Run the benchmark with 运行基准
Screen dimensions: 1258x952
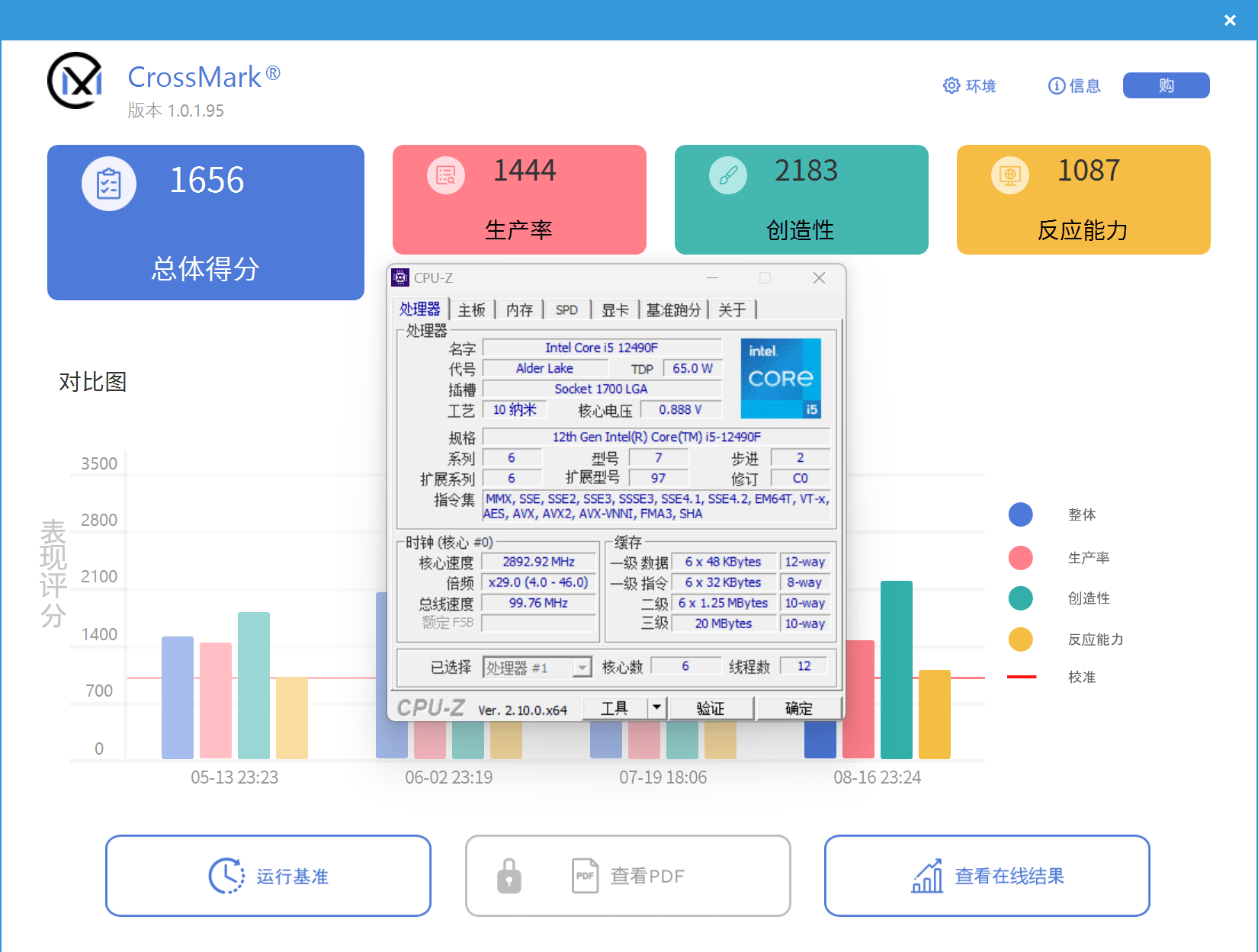(268, 876)
